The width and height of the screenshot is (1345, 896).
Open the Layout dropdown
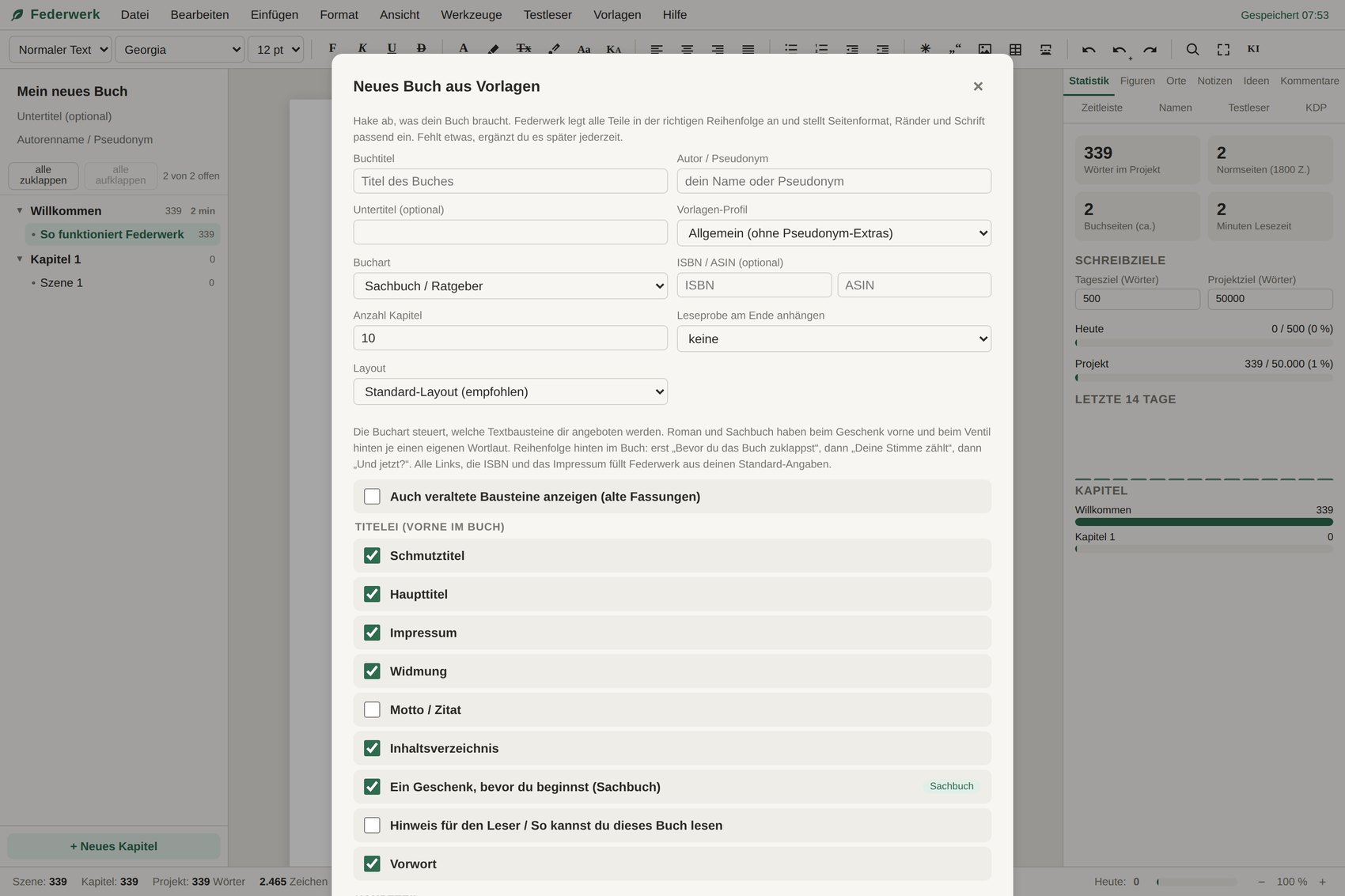[510, 392]
